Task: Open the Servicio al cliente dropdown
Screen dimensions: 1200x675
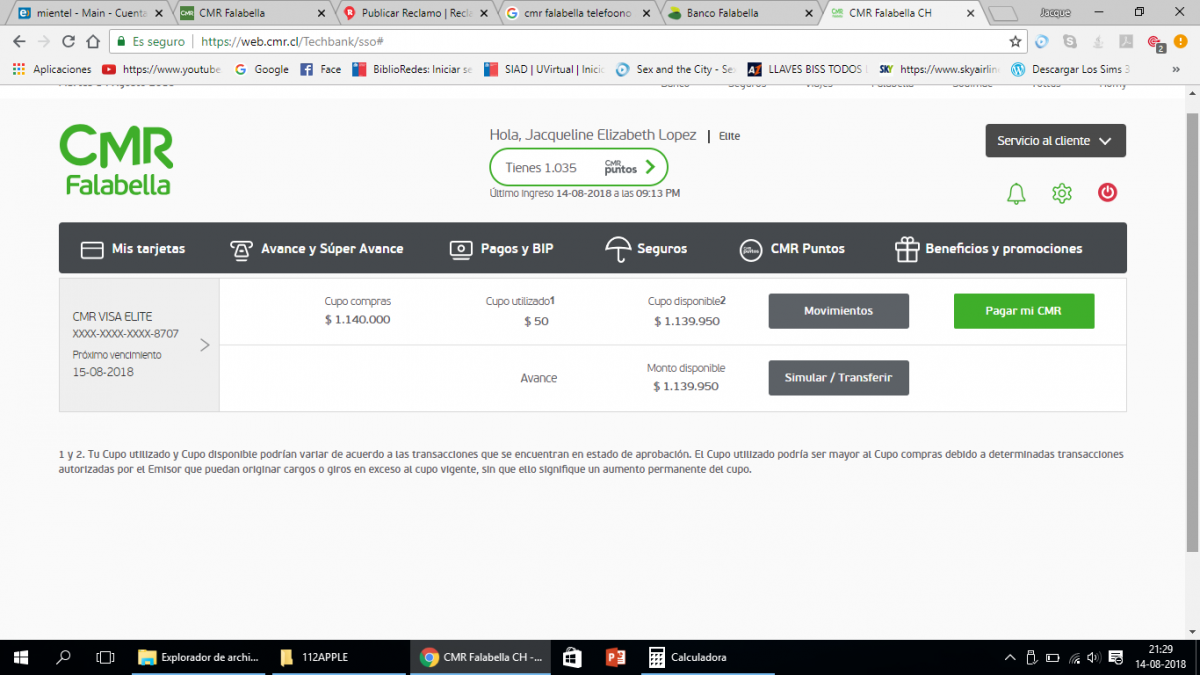Action: [1055, 141]
